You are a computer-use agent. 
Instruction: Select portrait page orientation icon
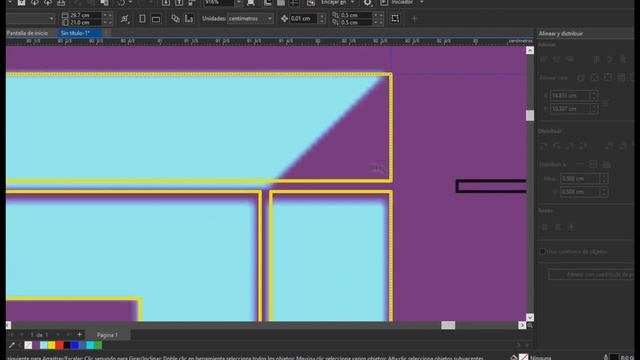(142, 19)
